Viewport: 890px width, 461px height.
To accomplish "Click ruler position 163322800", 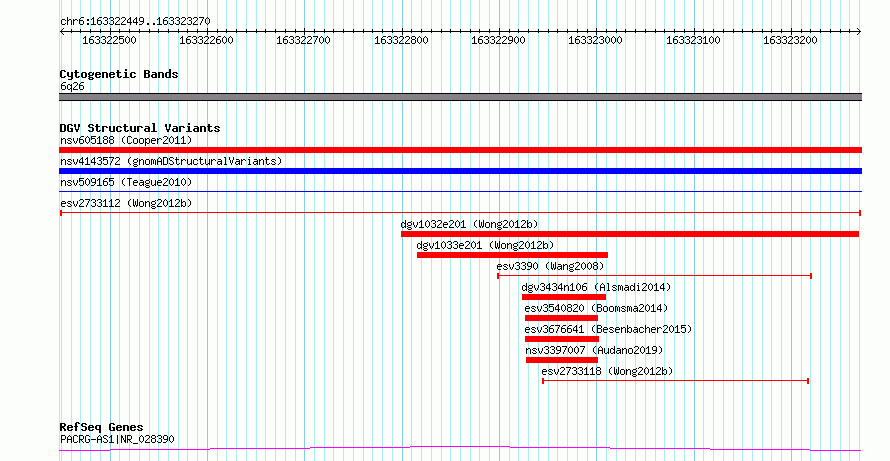I will pos(402,40).
